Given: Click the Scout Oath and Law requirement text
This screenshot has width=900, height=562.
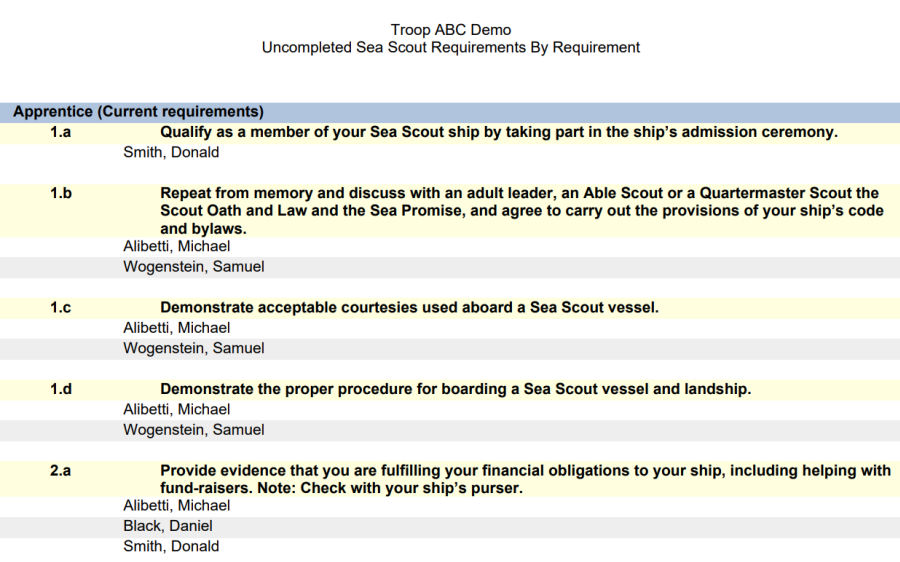Looking at the screenshot, I should click(x=522, y=211).
